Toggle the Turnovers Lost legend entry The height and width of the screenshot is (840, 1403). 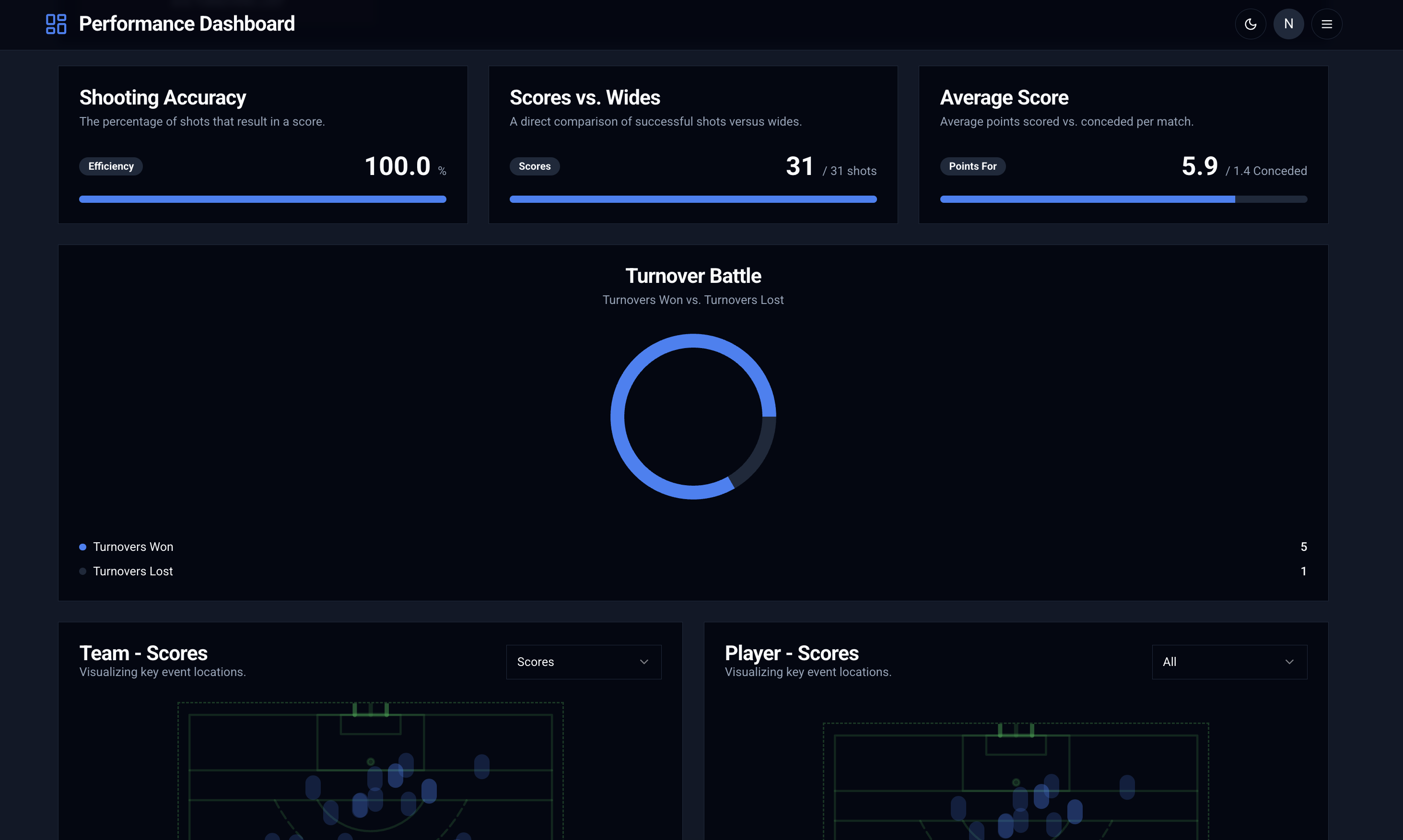(132, 571)
